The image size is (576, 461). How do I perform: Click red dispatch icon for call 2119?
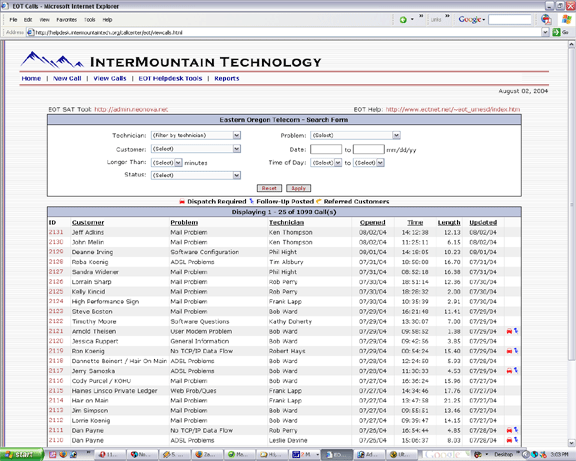[509, 351]
